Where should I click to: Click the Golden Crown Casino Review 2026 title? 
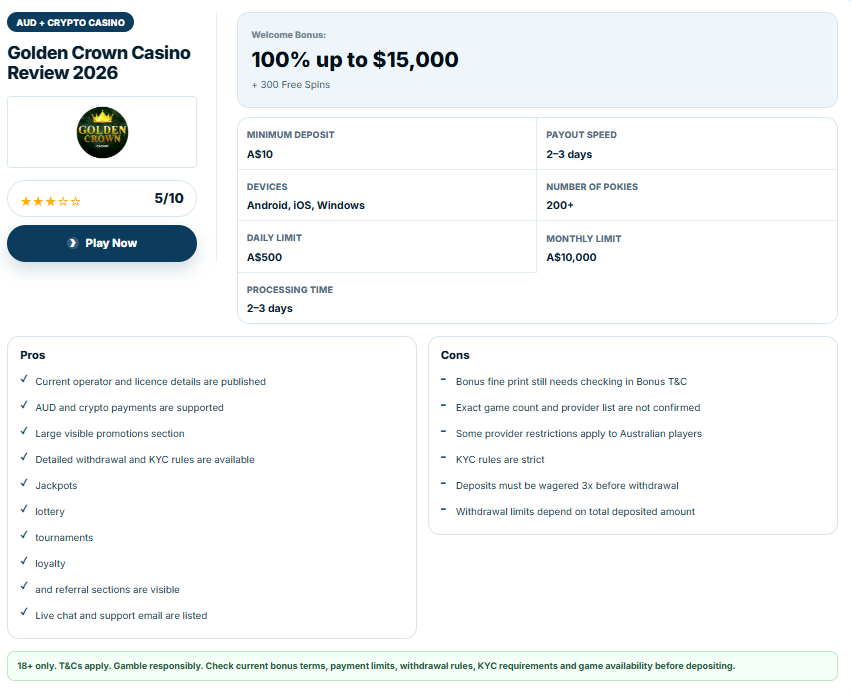[x=99, y=62]
